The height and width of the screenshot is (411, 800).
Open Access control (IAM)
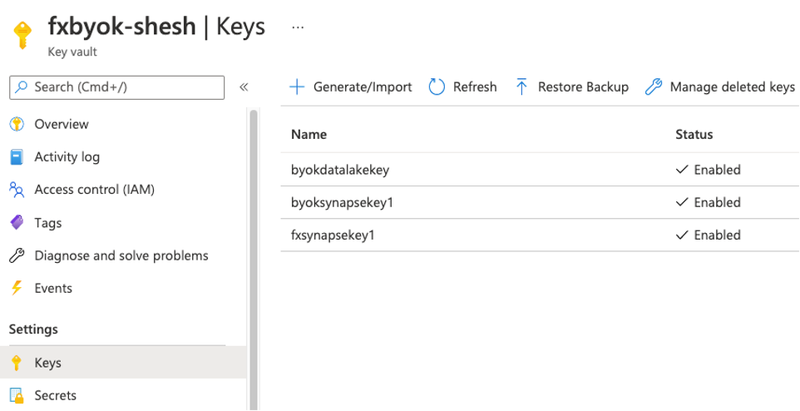point(94,190)
